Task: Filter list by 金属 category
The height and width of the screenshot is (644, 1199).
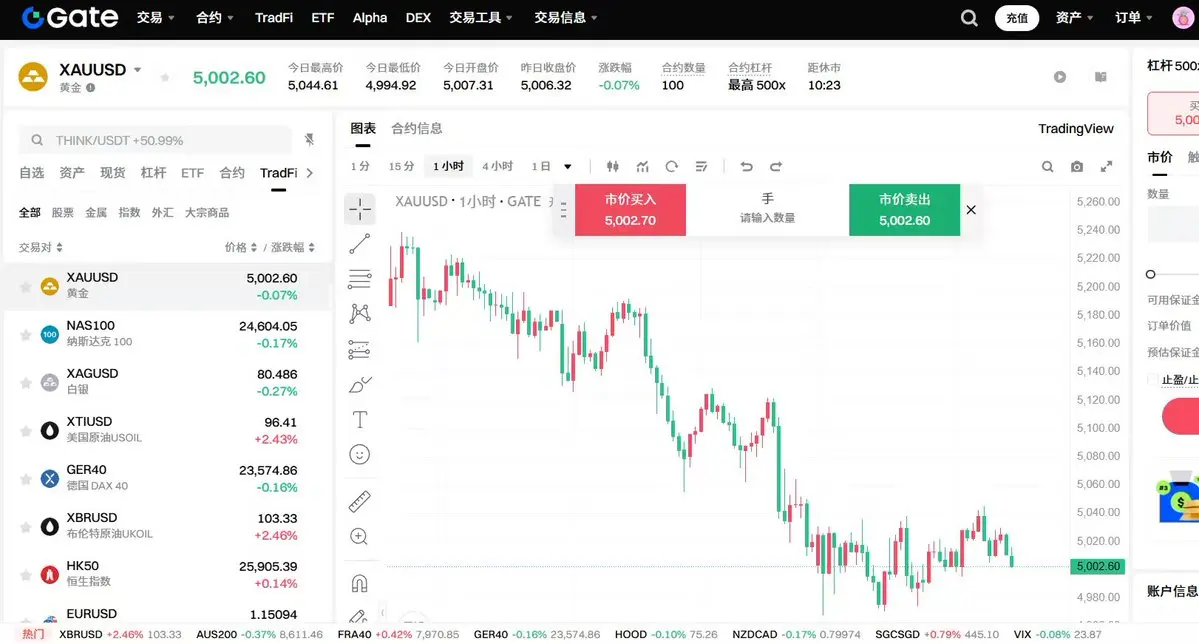Action: [96, 213]
